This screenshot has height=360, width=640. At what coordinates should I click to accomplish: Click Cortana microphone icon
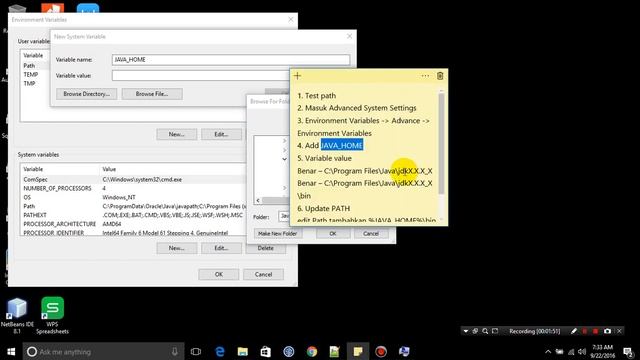[x=175, y=351]
